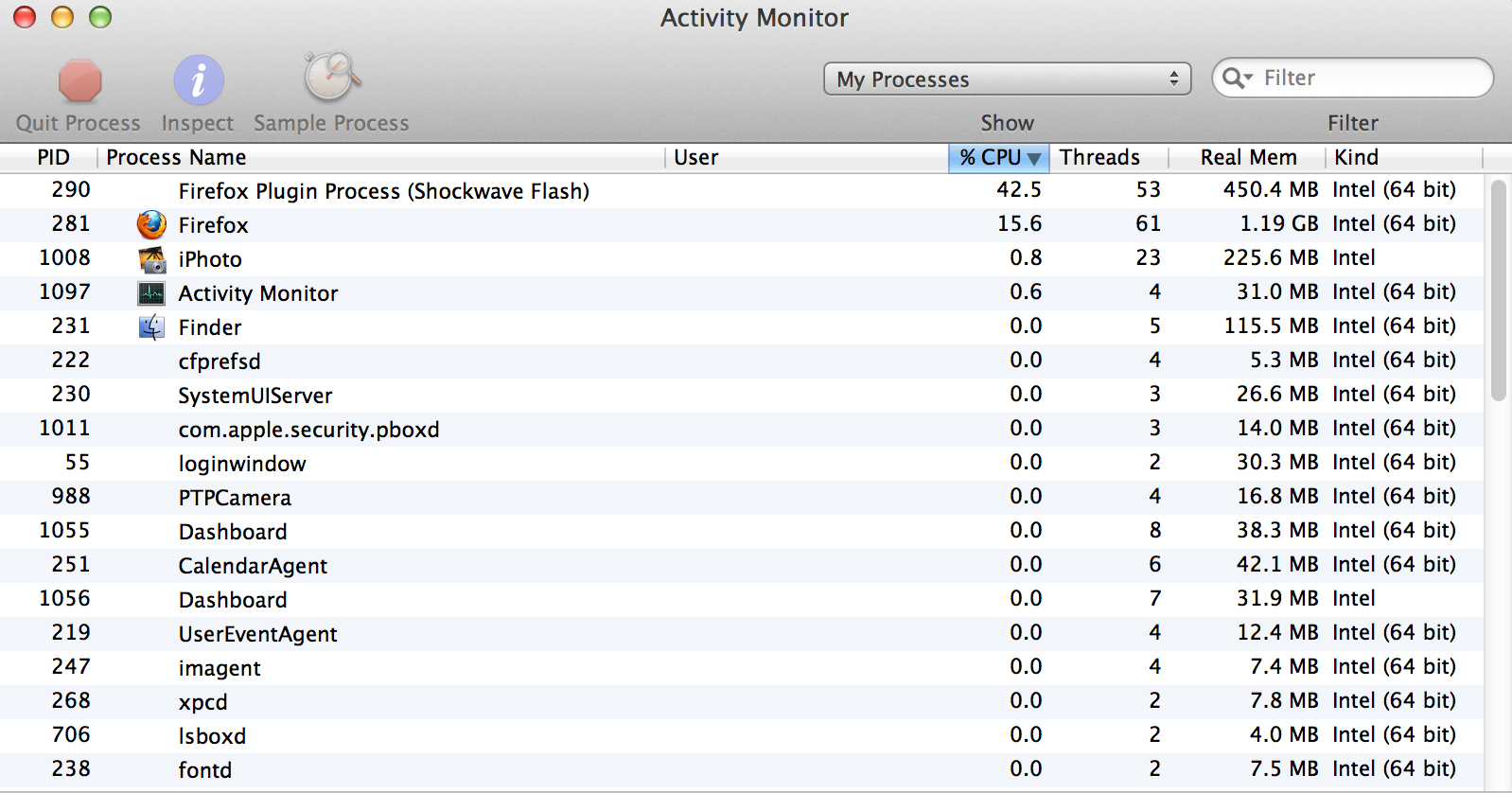
Task: Select the SystemUIServer process row
Action: click(x=742, y=395)
